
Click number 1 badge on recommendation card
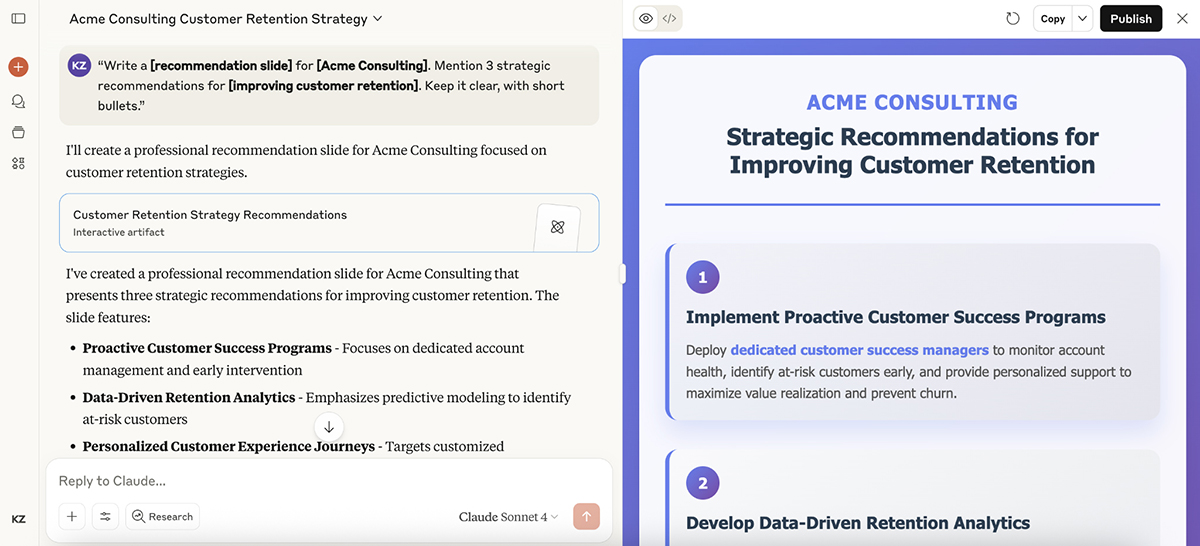[702, 277]
